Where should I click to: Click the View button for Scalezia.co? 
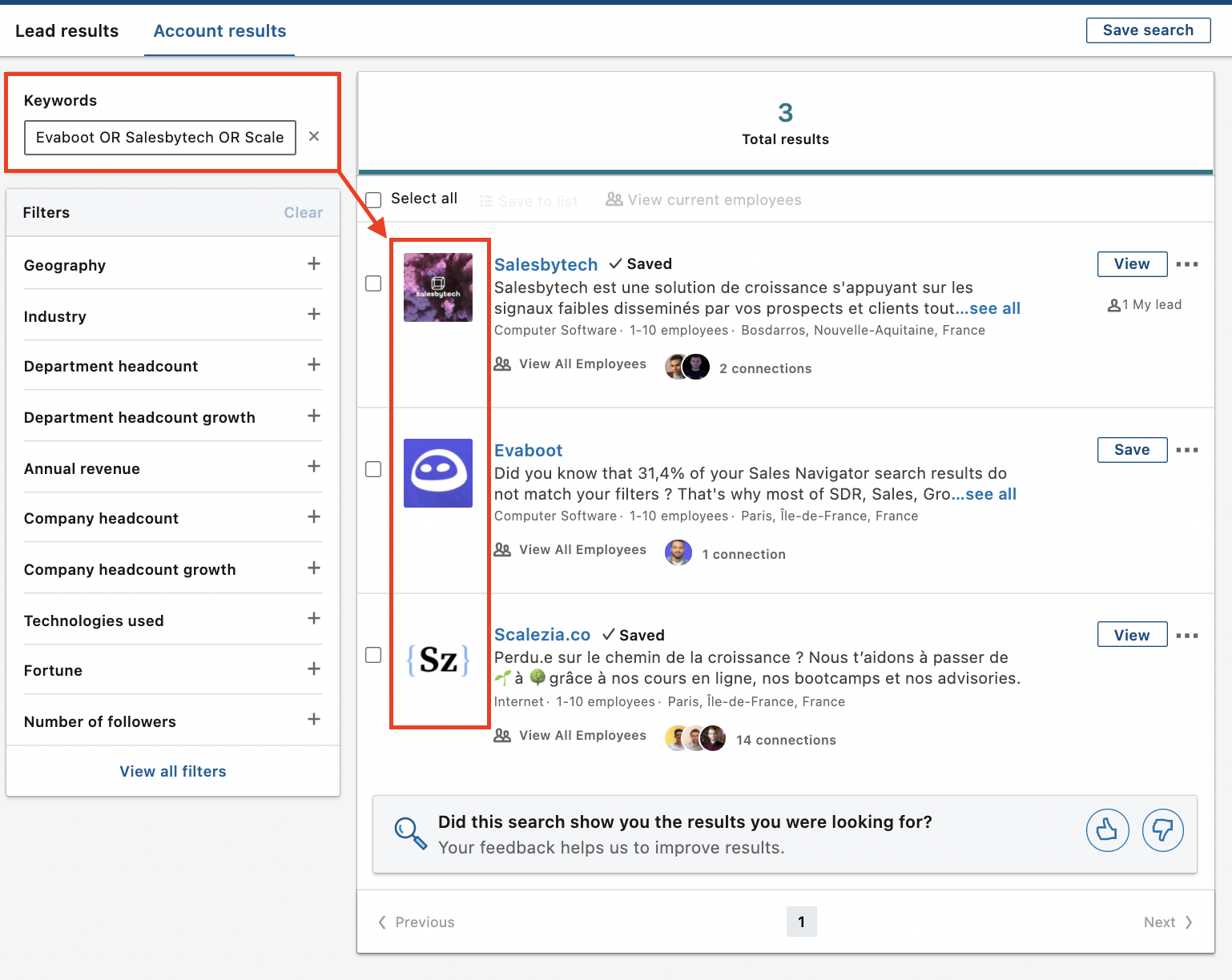pyautogui.click(x=1132, y=635)
